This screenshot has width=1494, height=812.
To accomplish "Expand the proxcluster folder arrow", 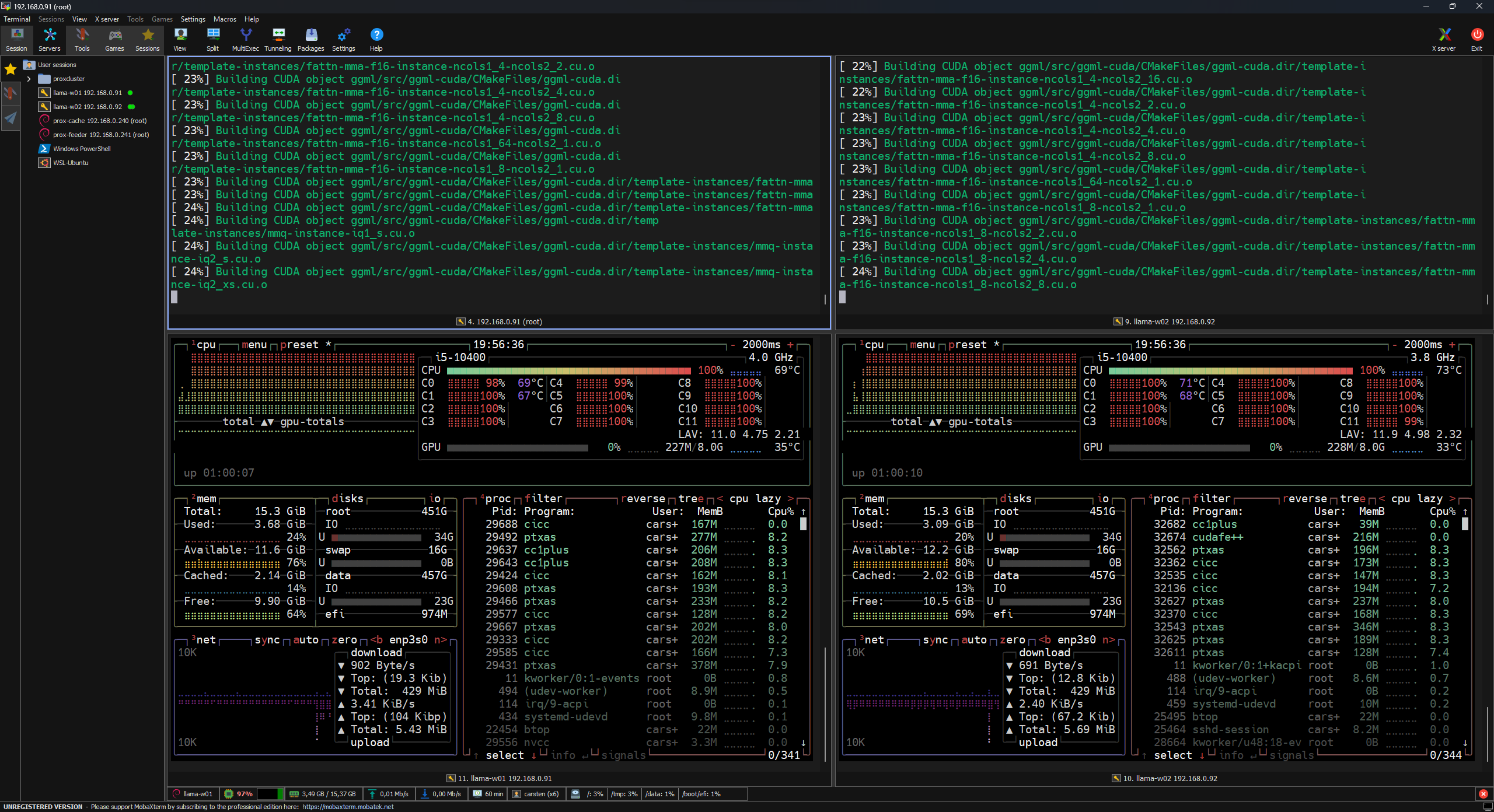I will pos(29,79).
